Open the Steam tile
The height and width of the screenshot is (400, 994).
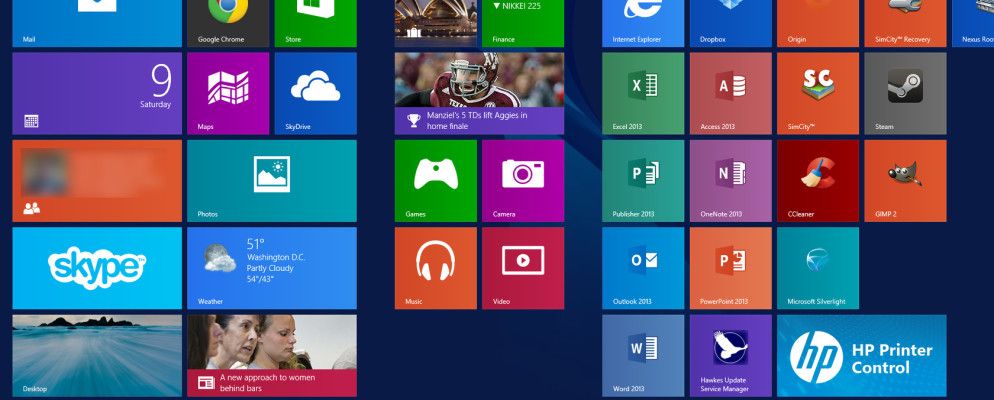click(x=905, y=93)
